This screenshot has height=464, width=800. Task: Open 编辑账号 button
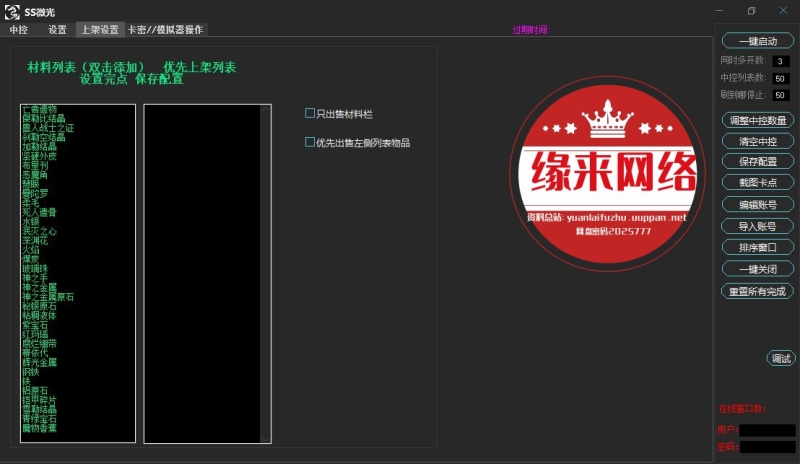click(x=758, y=205)
